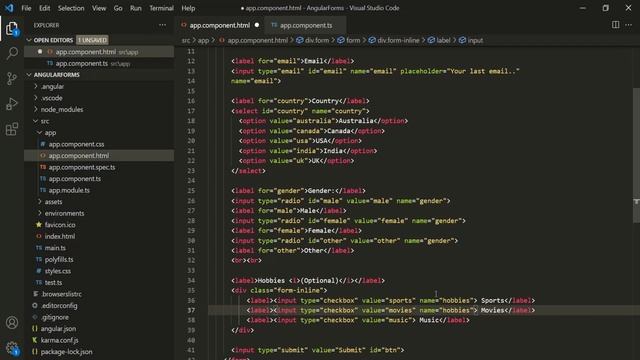Click 'div.form-inline' breadcrumb segment

(394, 40)
